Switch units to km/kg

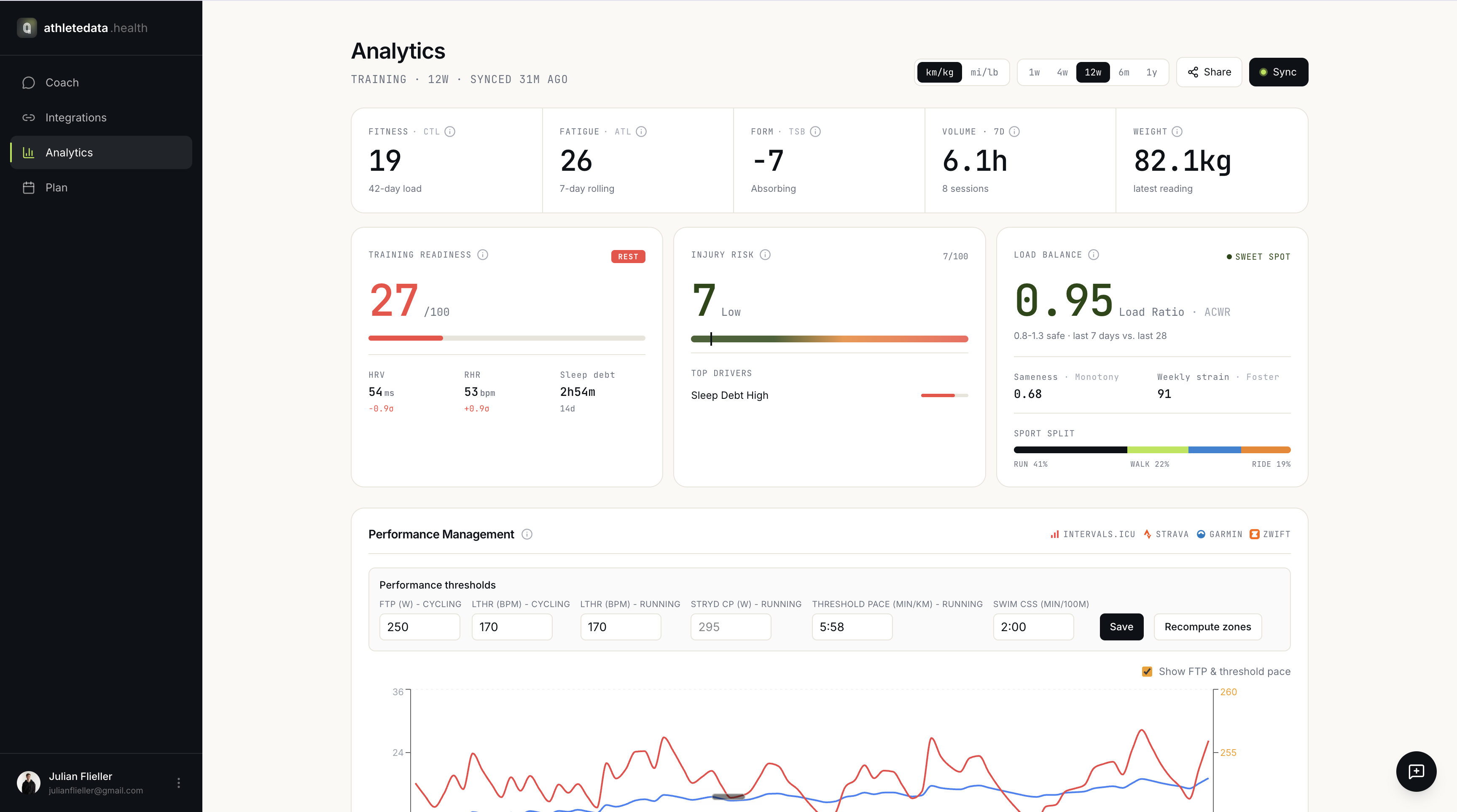pos(939,73)
